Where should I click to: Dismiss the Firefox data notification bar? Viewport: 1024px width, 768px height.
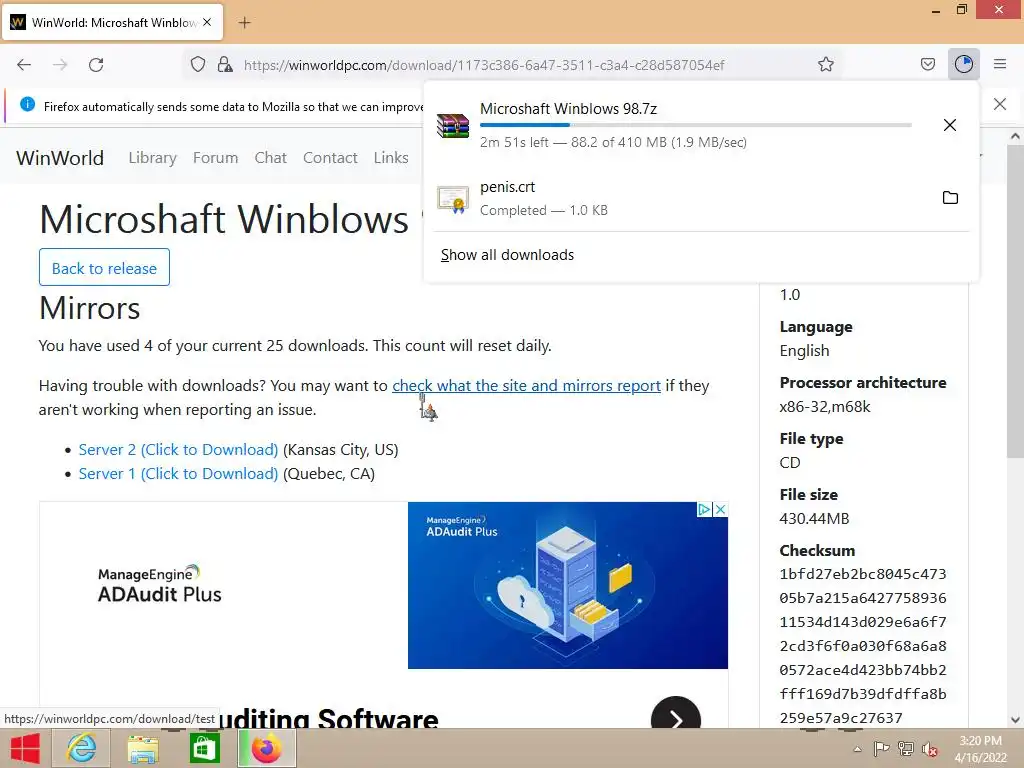[x=999, y=104]
